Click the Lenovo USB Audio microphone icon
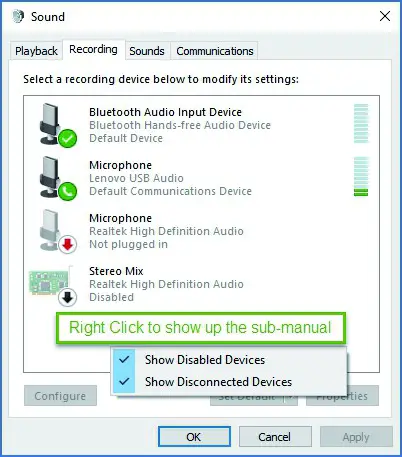The image size is (402, 457). (57, 178)
